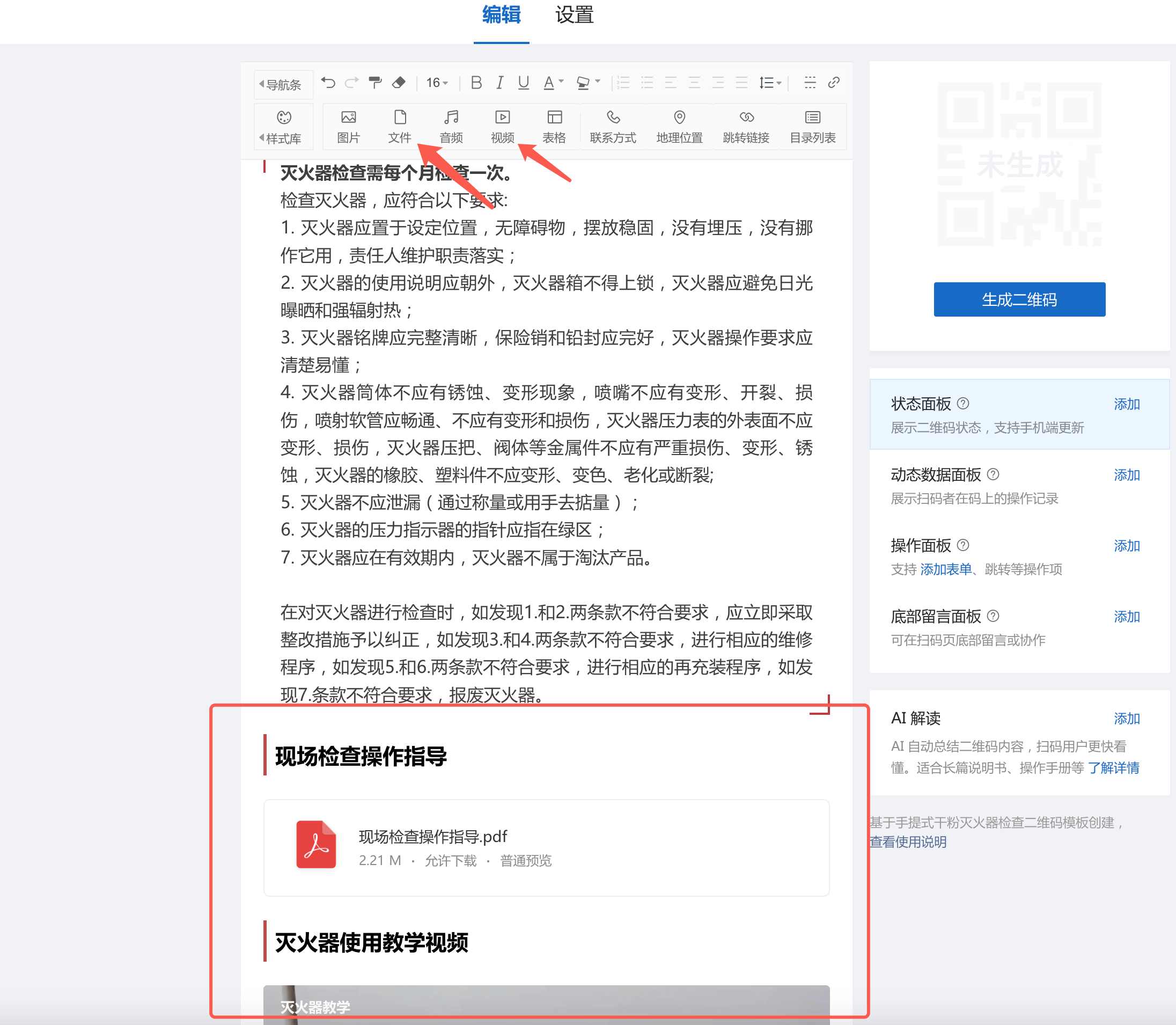Viewport: 1176px width, 1025px height.
Task: Undo the last edit
Action: (x=328, y=83)
